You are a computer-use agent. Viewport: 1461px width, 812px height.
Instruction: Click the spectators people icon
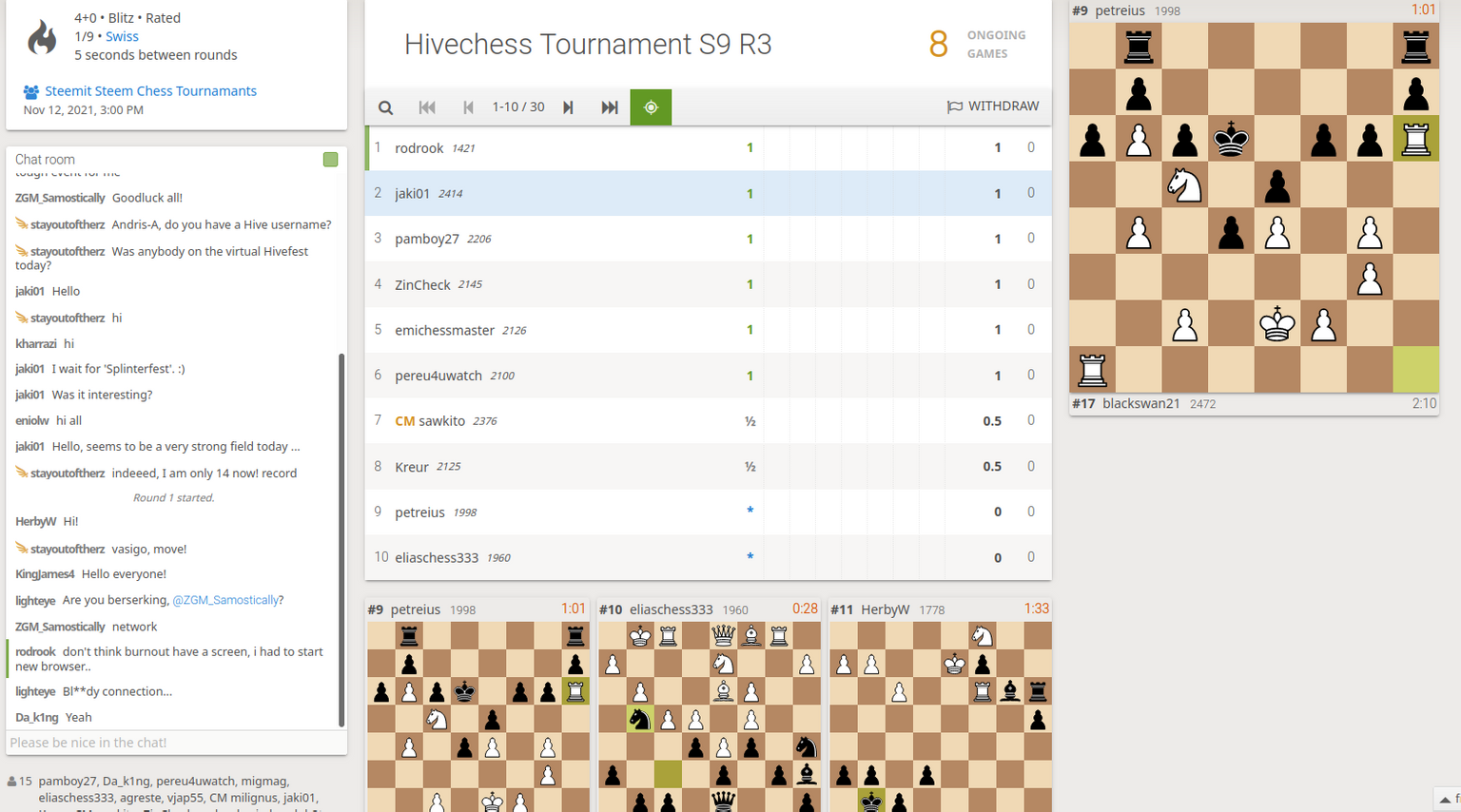tap(12, 782)
